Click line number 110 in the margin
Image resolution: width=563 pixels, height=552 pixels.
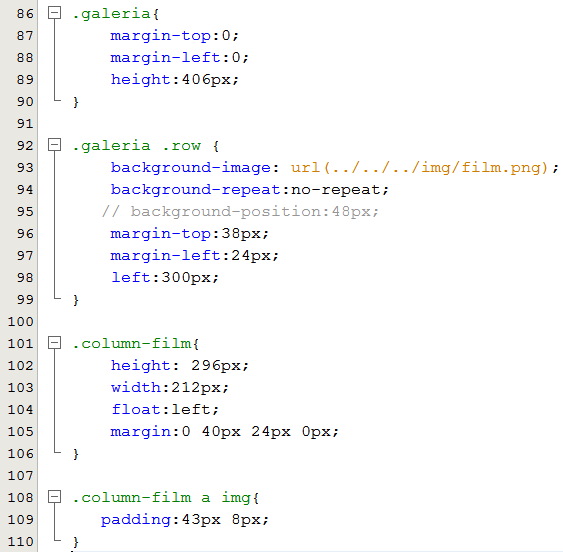coord(20,541)
